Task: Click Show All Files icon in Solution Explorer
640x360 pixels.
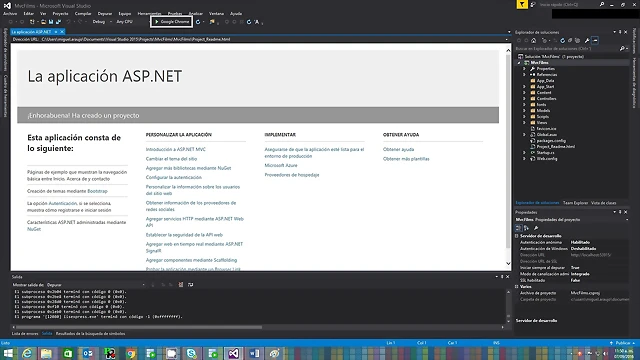Action: (x=577, y=40)
